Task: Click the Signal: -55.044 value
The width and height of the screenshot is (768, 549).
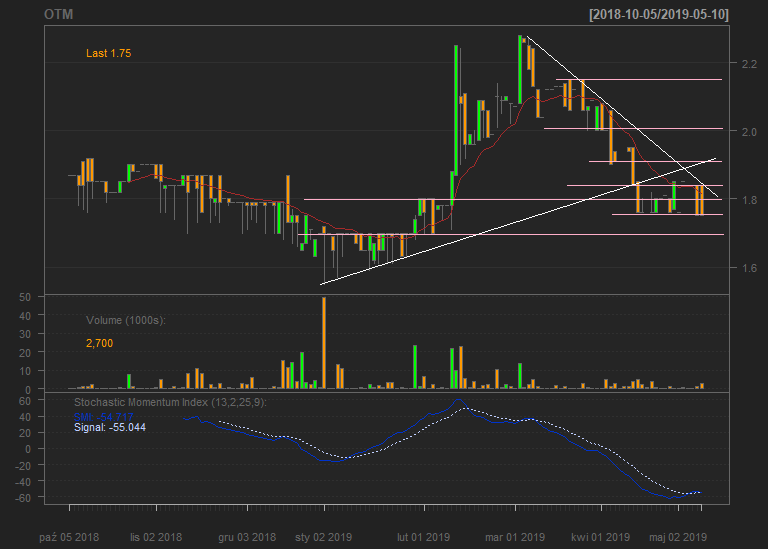Action: tap(110, 427)
